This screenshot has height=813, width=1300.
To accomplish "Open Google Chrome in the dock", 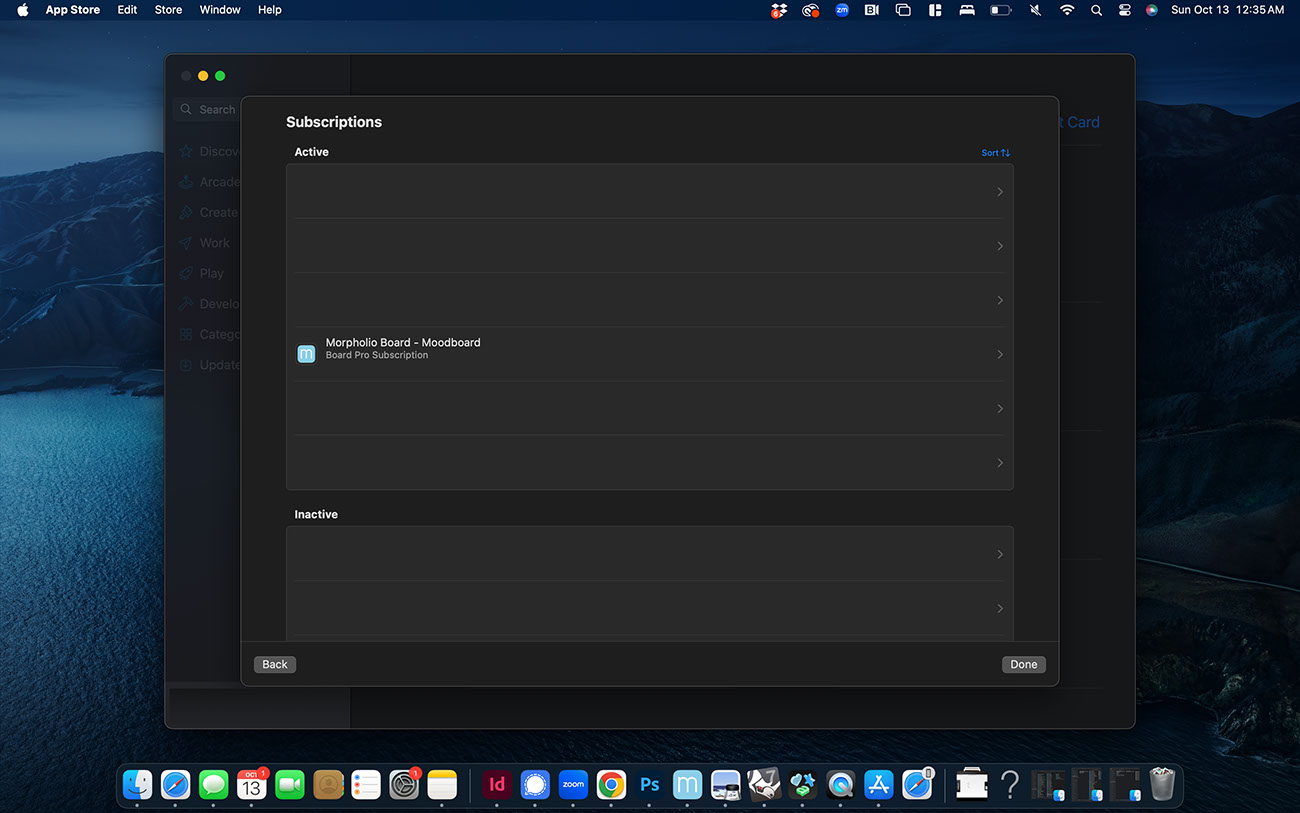I will [611, 785].
